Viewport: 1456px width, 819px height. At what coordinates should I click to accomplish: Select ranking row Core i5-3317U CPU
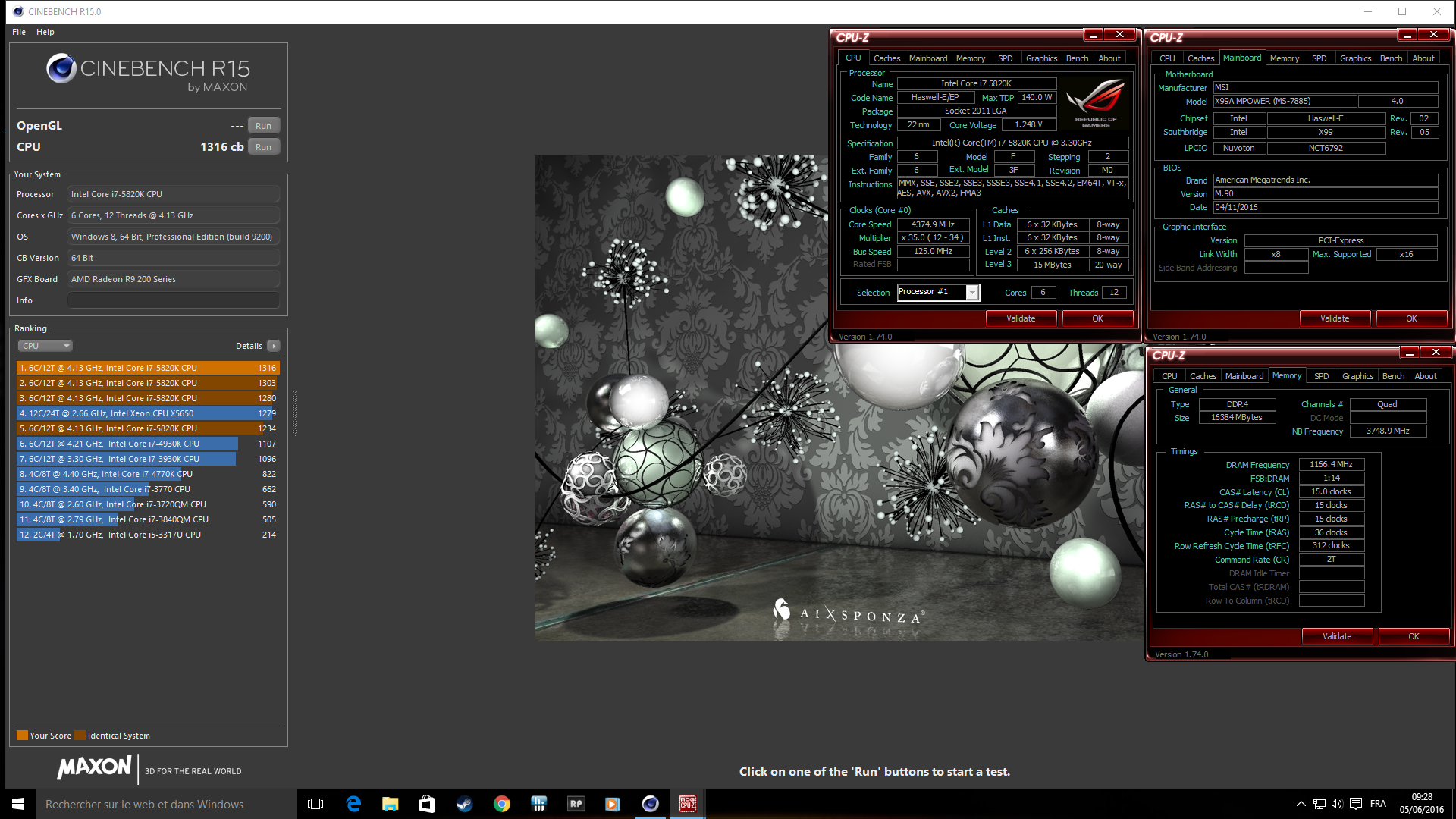[x=148, y=535]
